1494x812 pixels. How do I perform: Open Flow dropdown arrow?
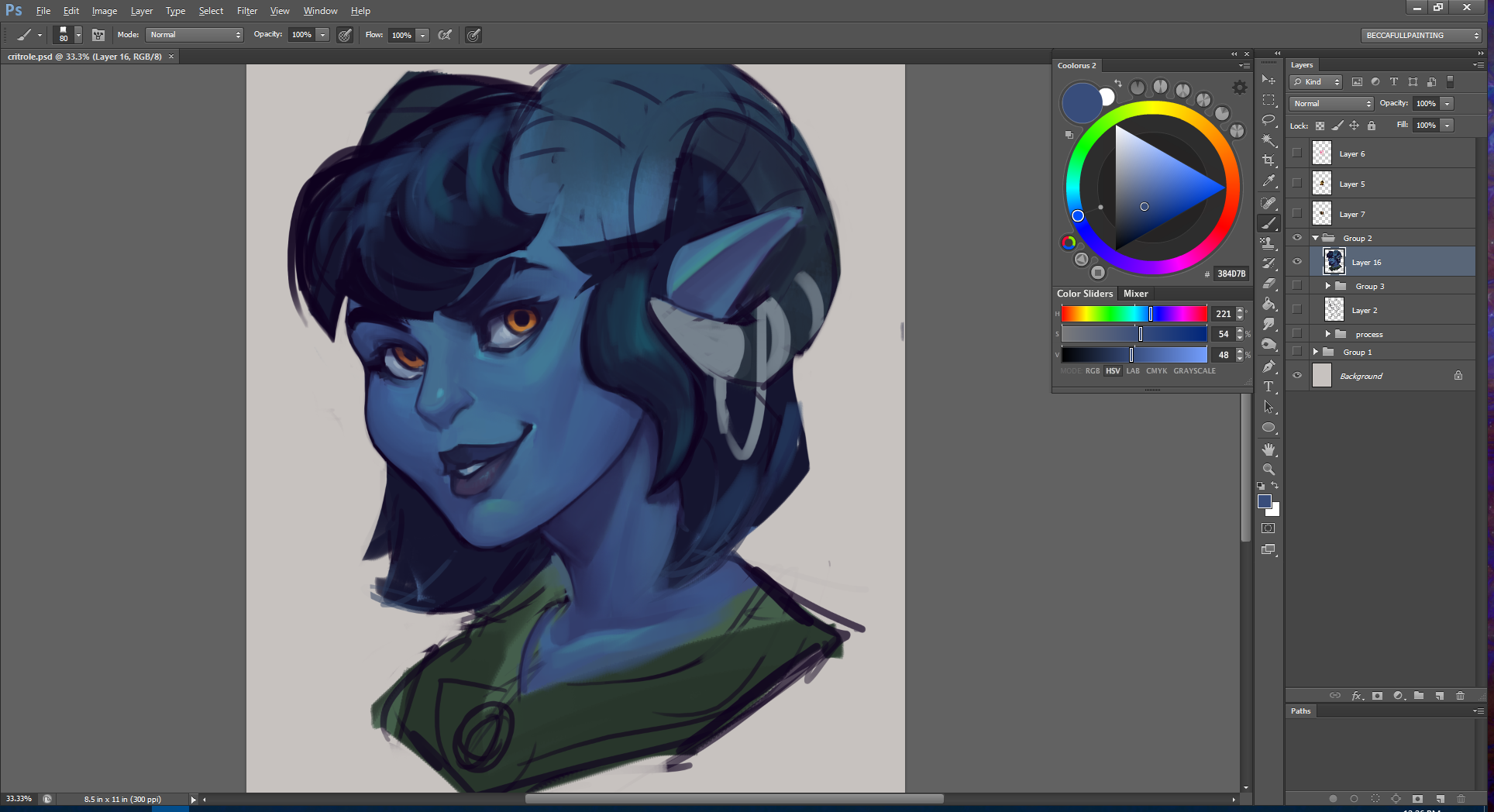point(423,35)
